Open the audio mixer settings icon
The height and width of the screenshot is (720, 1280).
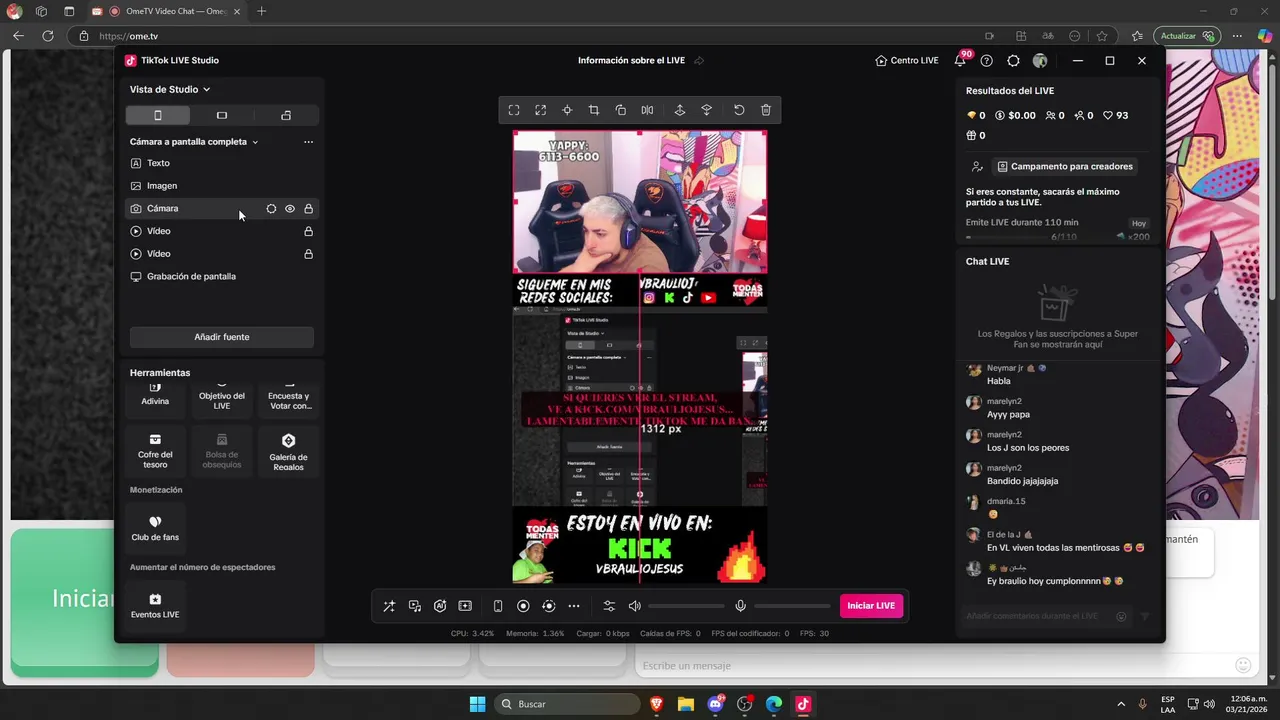609,606
